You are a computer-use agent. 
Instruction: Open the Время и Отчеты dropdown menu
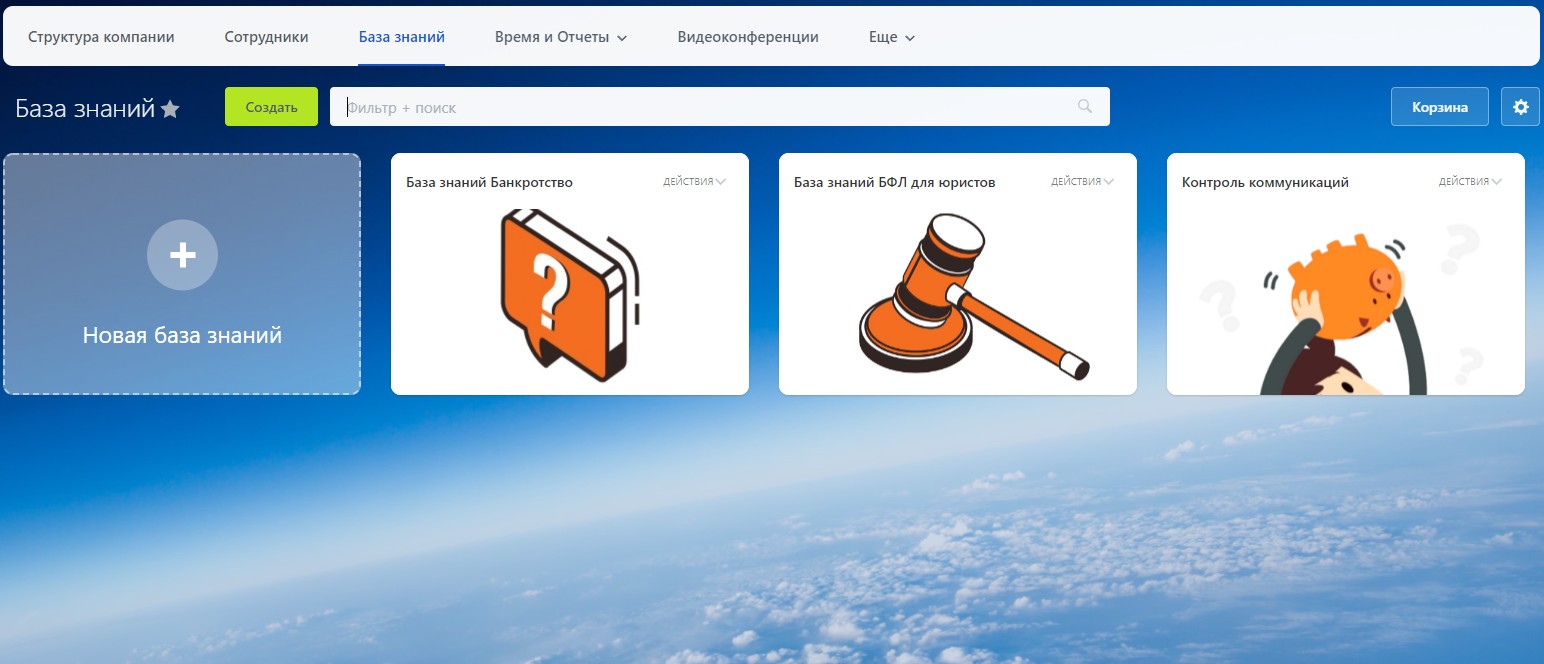[561, 37]
